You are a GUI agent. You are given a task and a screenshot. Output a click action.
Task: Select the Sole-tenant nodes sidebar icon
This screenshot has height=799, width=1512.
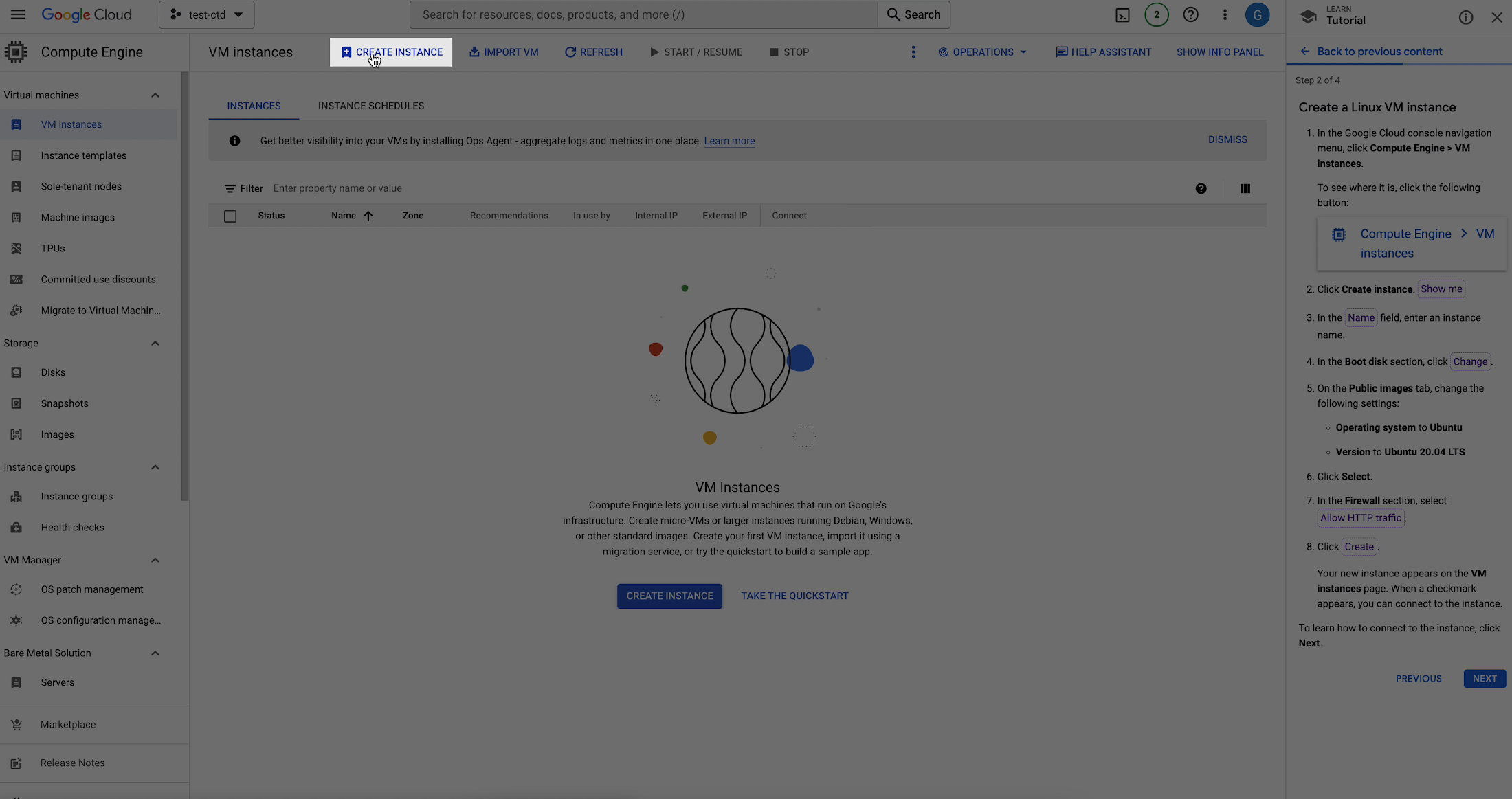16,186
